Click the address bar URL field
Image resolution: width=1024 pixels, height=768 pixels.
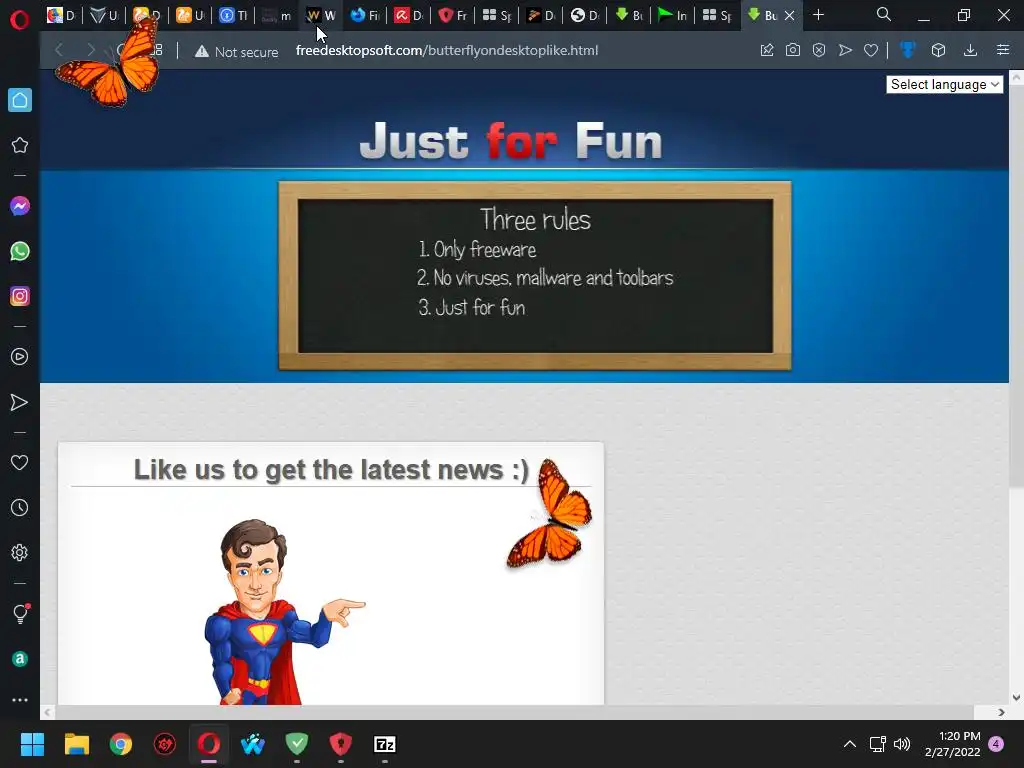[447, 50]
